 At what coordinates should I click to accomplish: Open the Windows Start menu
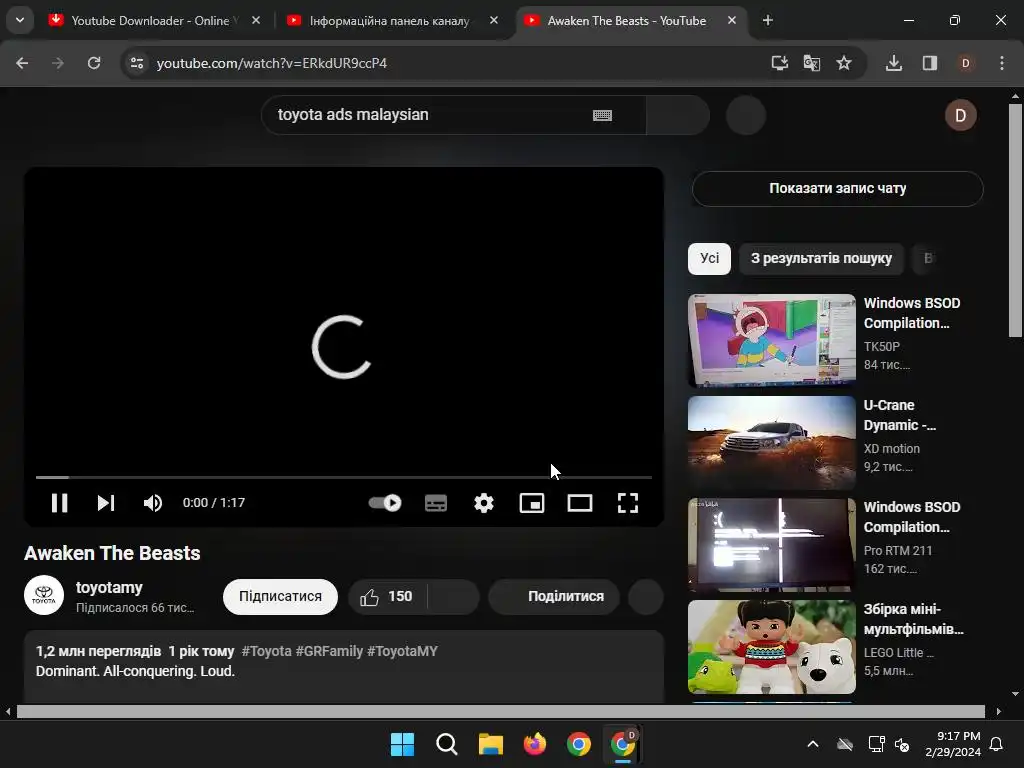point(402,744)
